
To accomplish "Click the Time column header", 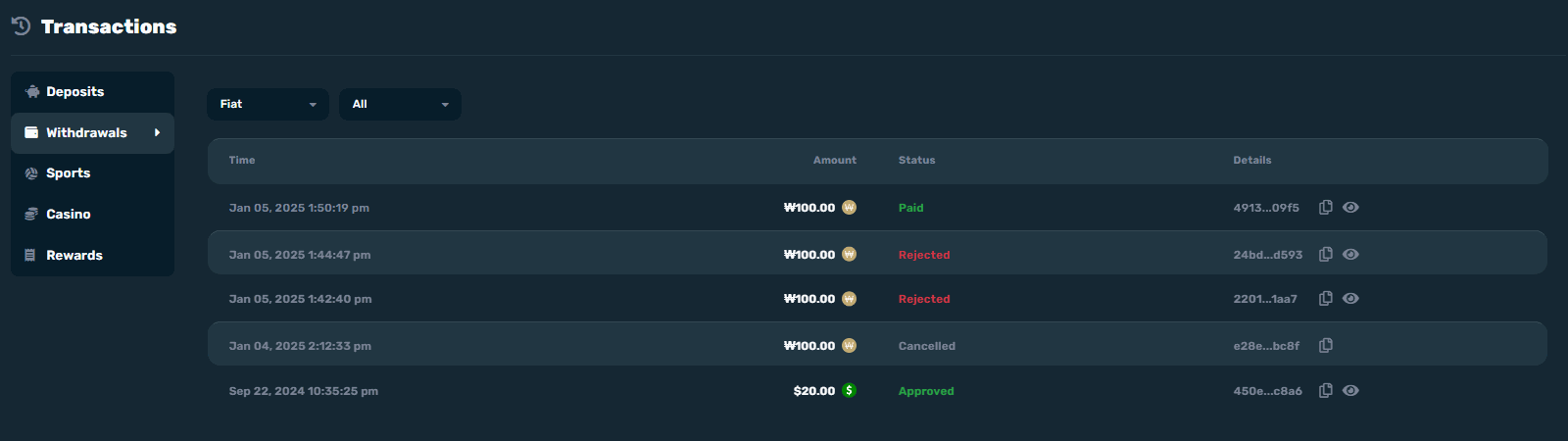I will pos(242,161).
